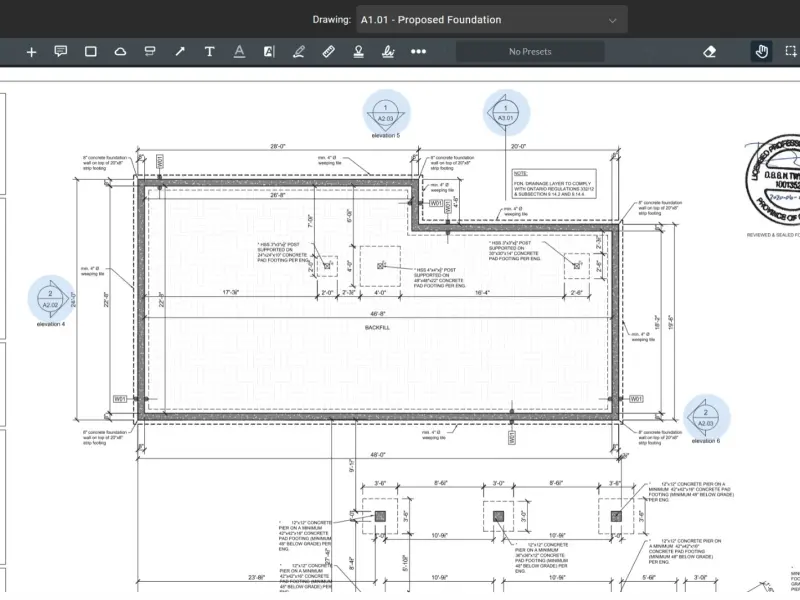Select the rectangle shape tool
The image size is (800, 600).
(x=91, y=52)
